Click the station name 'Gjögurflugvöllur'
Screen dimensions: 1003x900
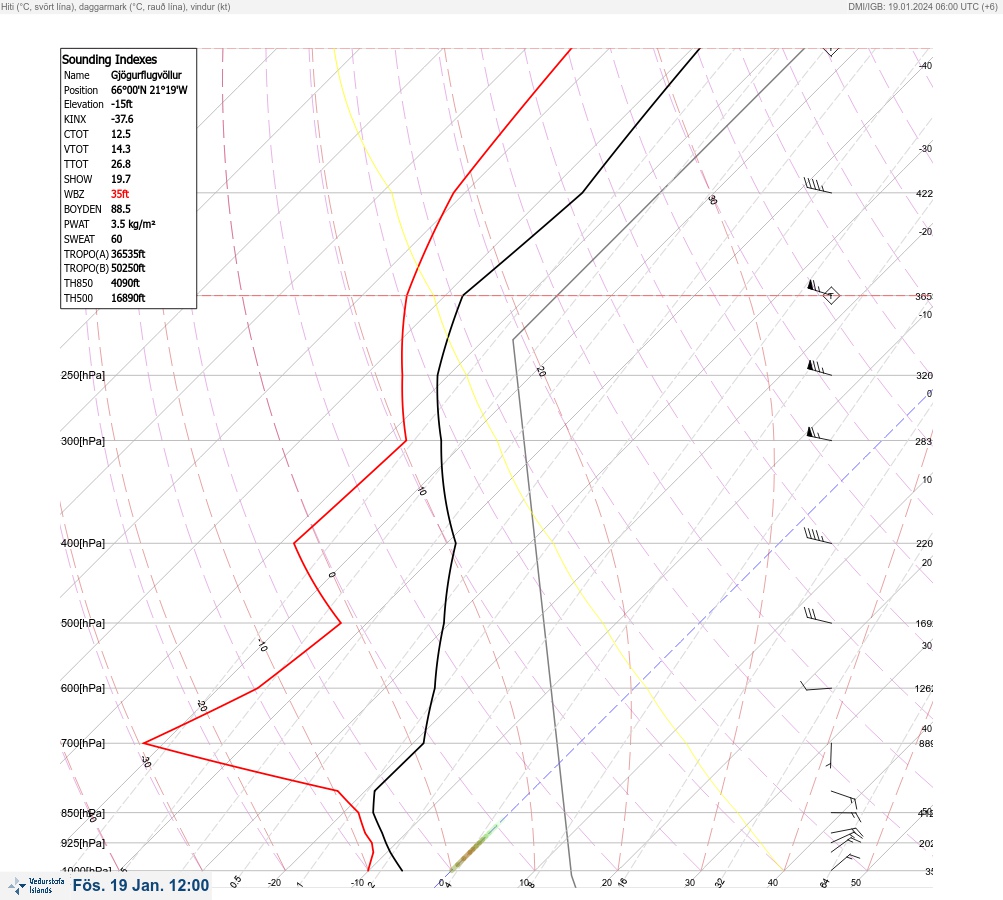[x=146, y=75]
